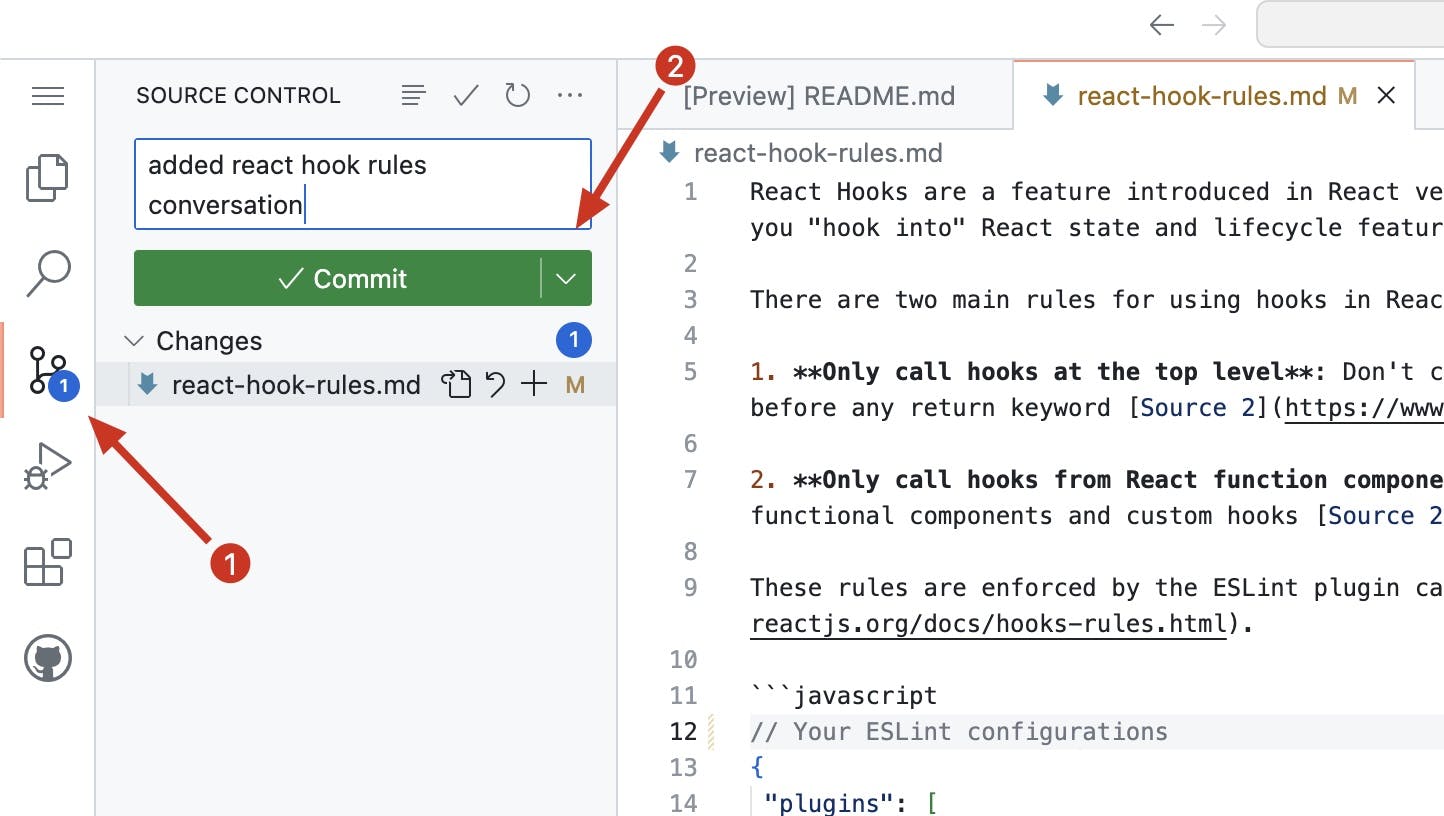Go forward with the right arrow

[1213, 25]
